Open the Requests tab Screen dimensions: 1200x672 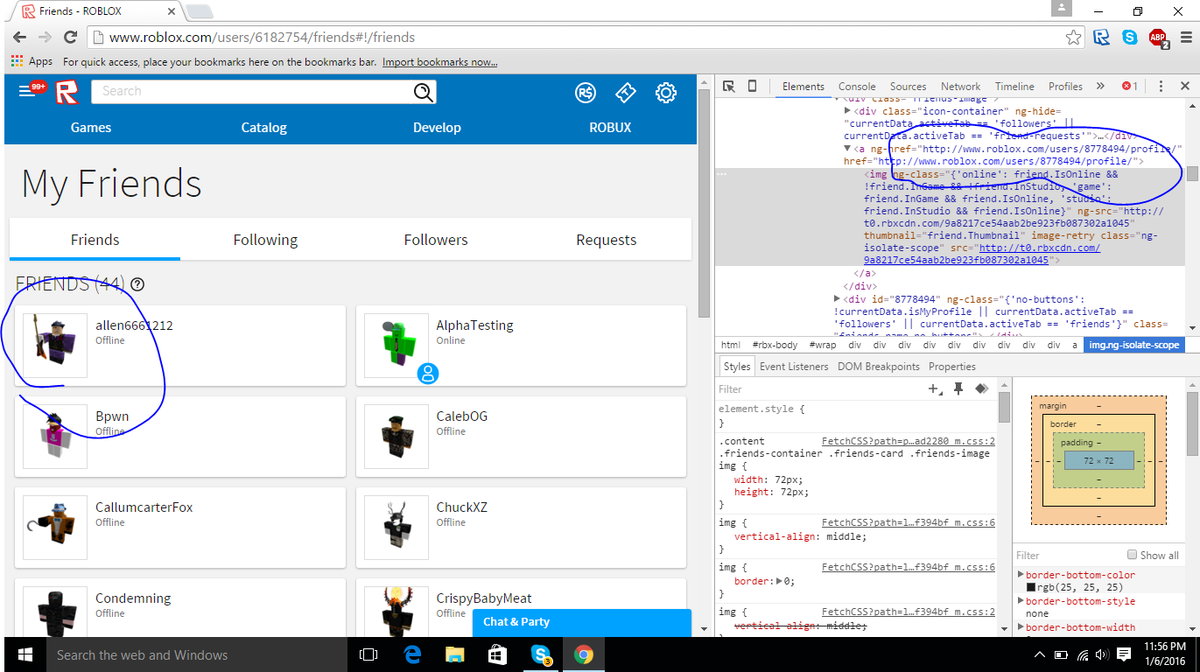606,240
